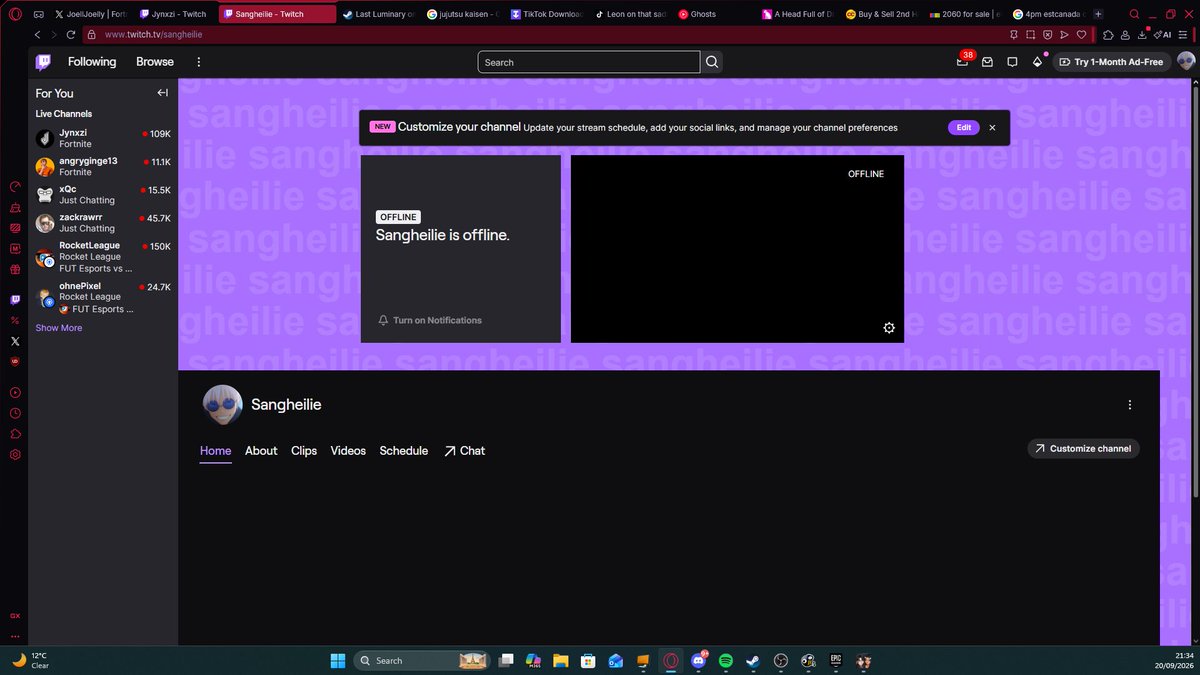Collapse the For You sidebar

click(162, 93)
